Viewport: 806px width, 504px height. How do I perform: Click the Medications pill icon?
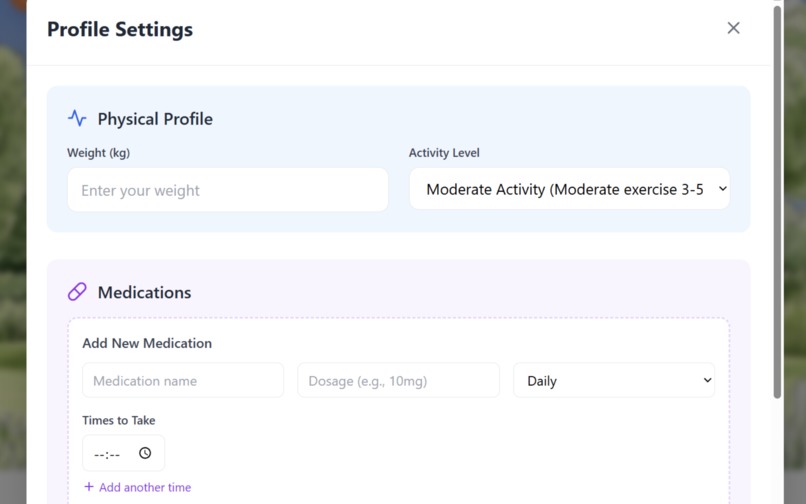pyautogui.click(x=77, y=292)
